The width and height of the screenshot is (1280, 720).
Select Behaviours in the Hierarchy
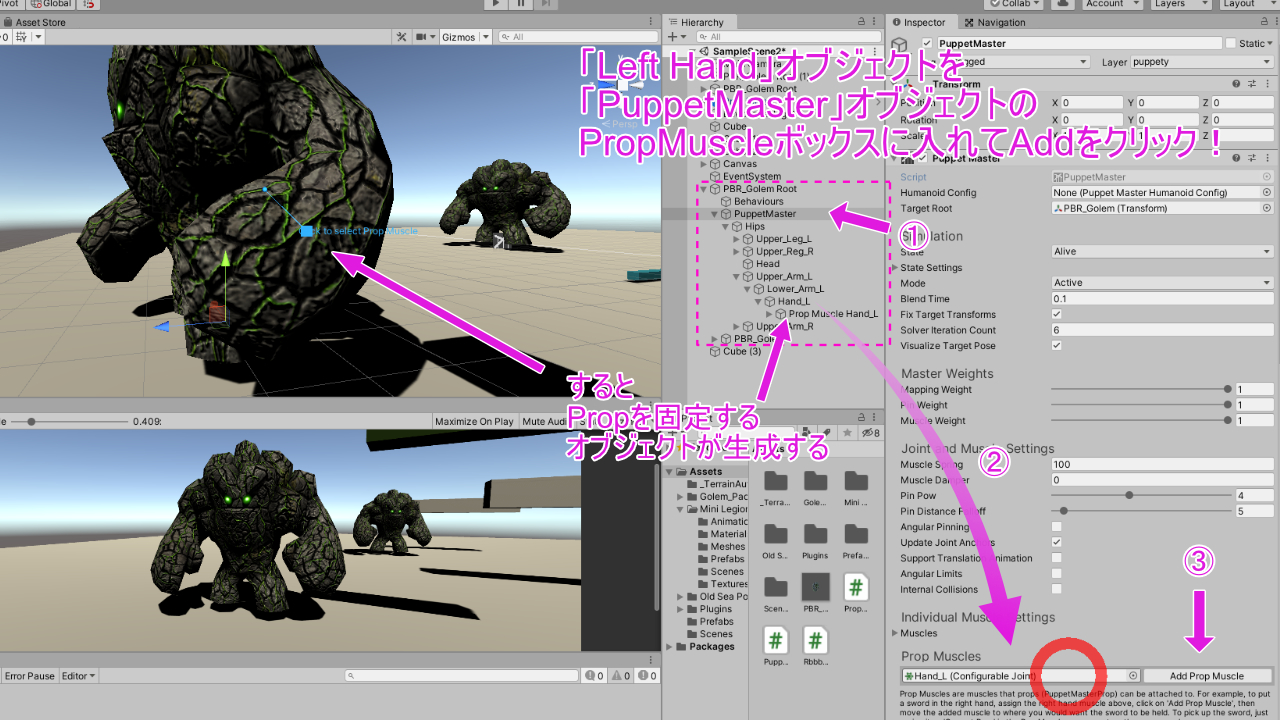click(x=759, y=201)
